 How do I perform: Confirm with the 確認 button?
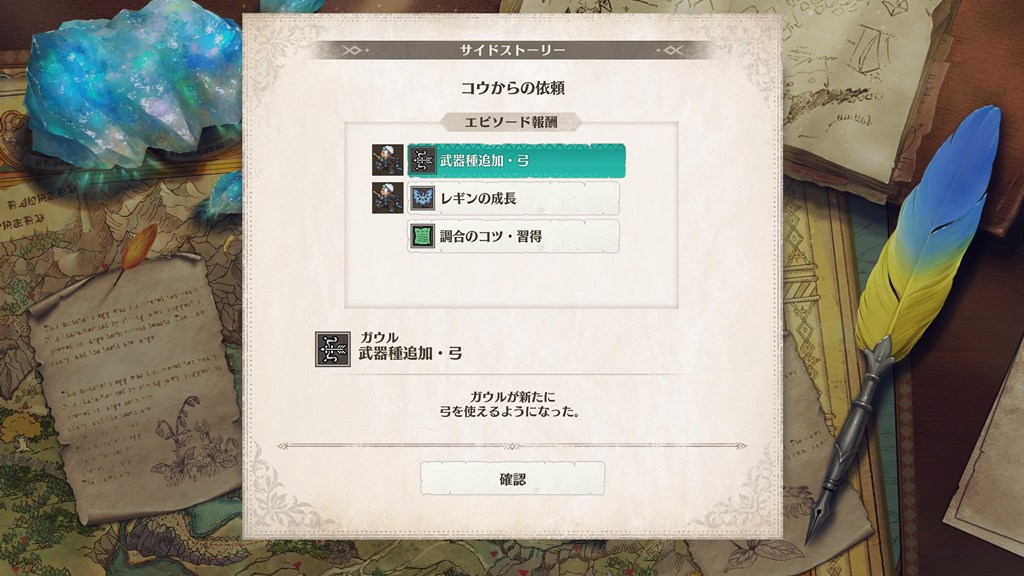pos(513,479)
